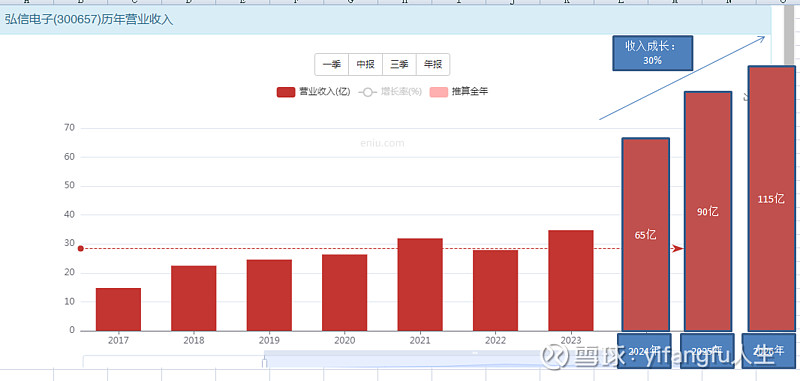The width and height of the screenshot is (800, 381).
Task: Click the 40 y-axis value label
Action: click(69, 215)
